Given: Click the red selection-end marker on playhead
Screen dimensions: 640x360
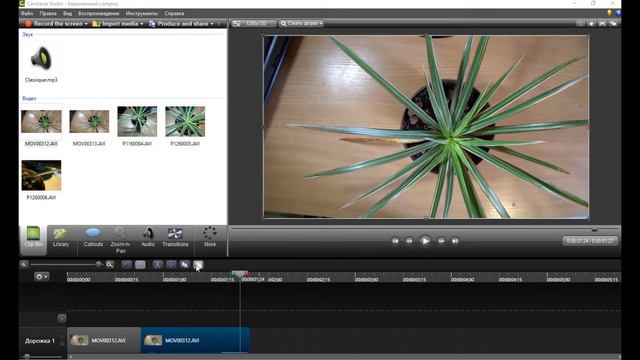Looking at the screenshot, I should [x=245, y=273].
